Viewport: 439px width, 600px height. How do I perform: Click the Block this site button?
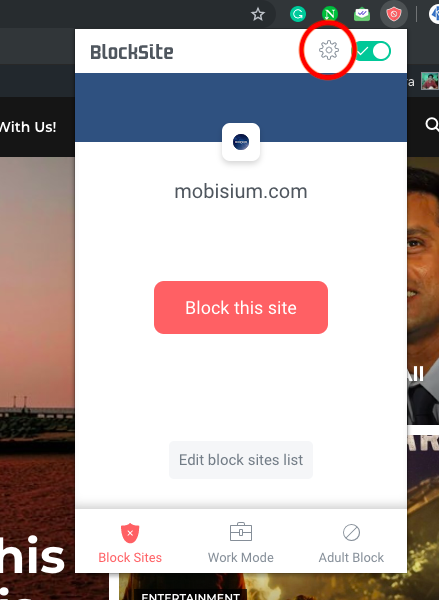pos(241,307)
